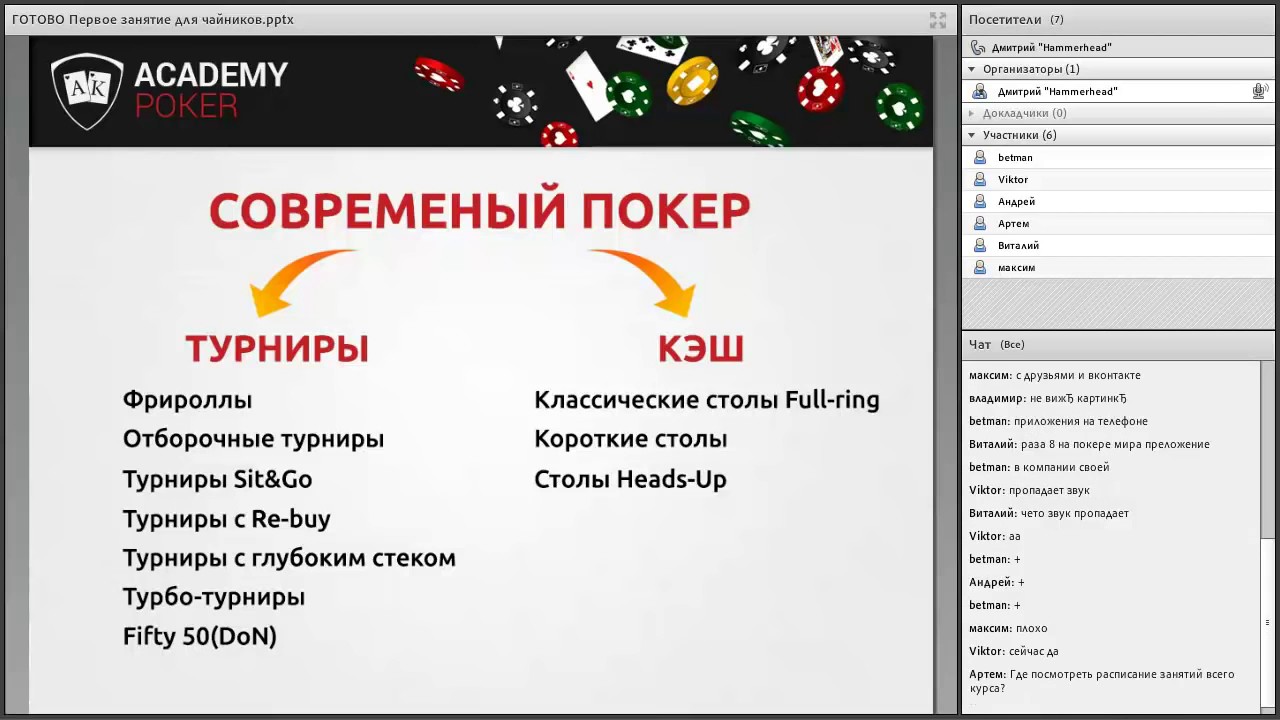
Task: Click 'Классические столы Full-ring' on the slide
Action: point(707,400)
